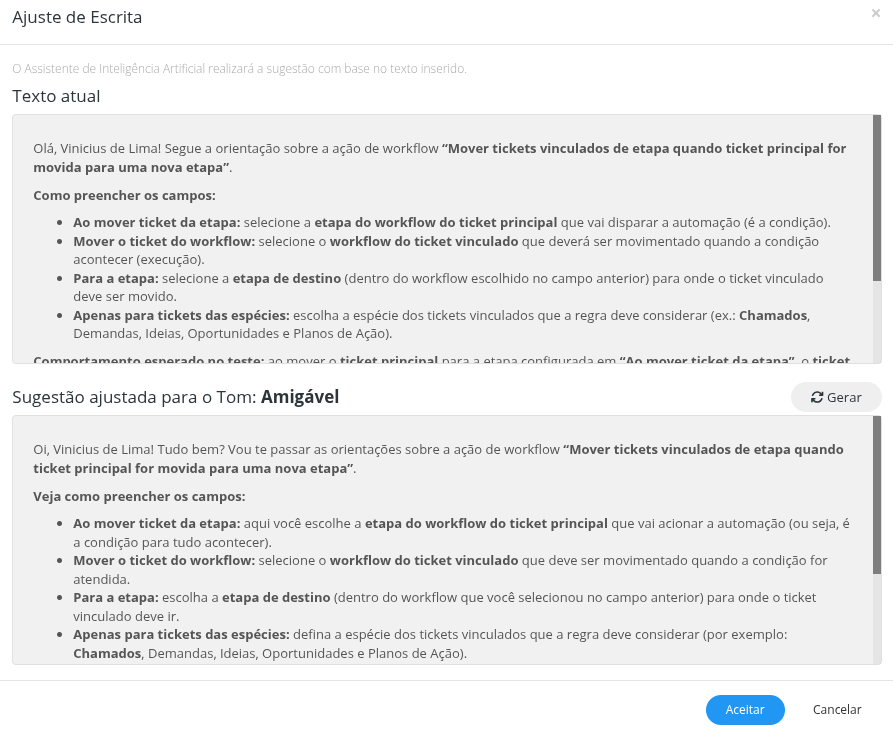Click 'Apenas para tickets das espécies' in Texto atual

coord(181,315)
